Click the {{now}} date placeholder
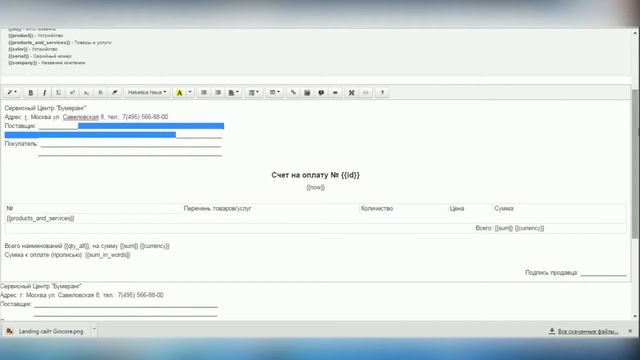Image resolution: width=640 pixels, height=360 pixels. 316,187
